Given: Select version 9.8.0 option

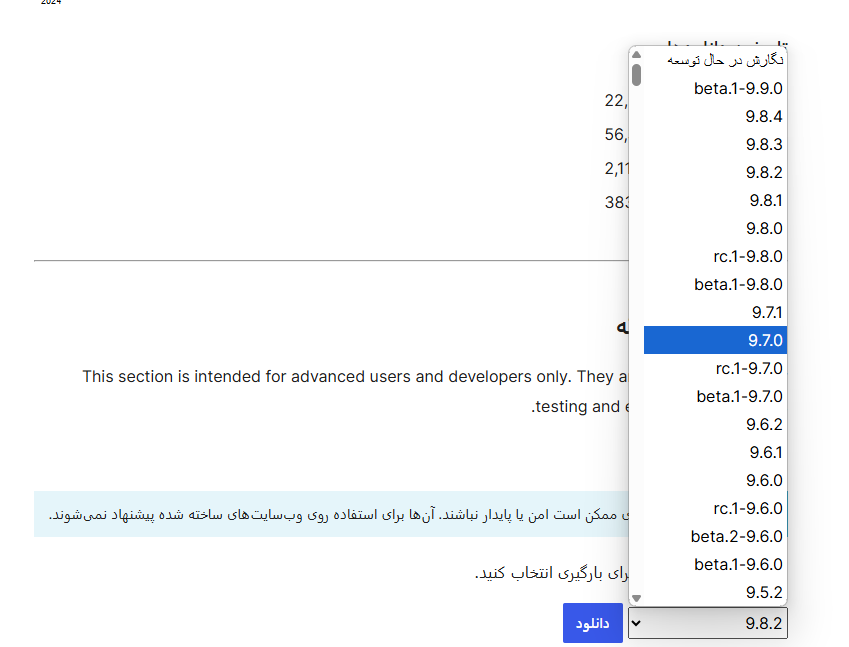Looking at the screenshot, I should coord(715,228).
